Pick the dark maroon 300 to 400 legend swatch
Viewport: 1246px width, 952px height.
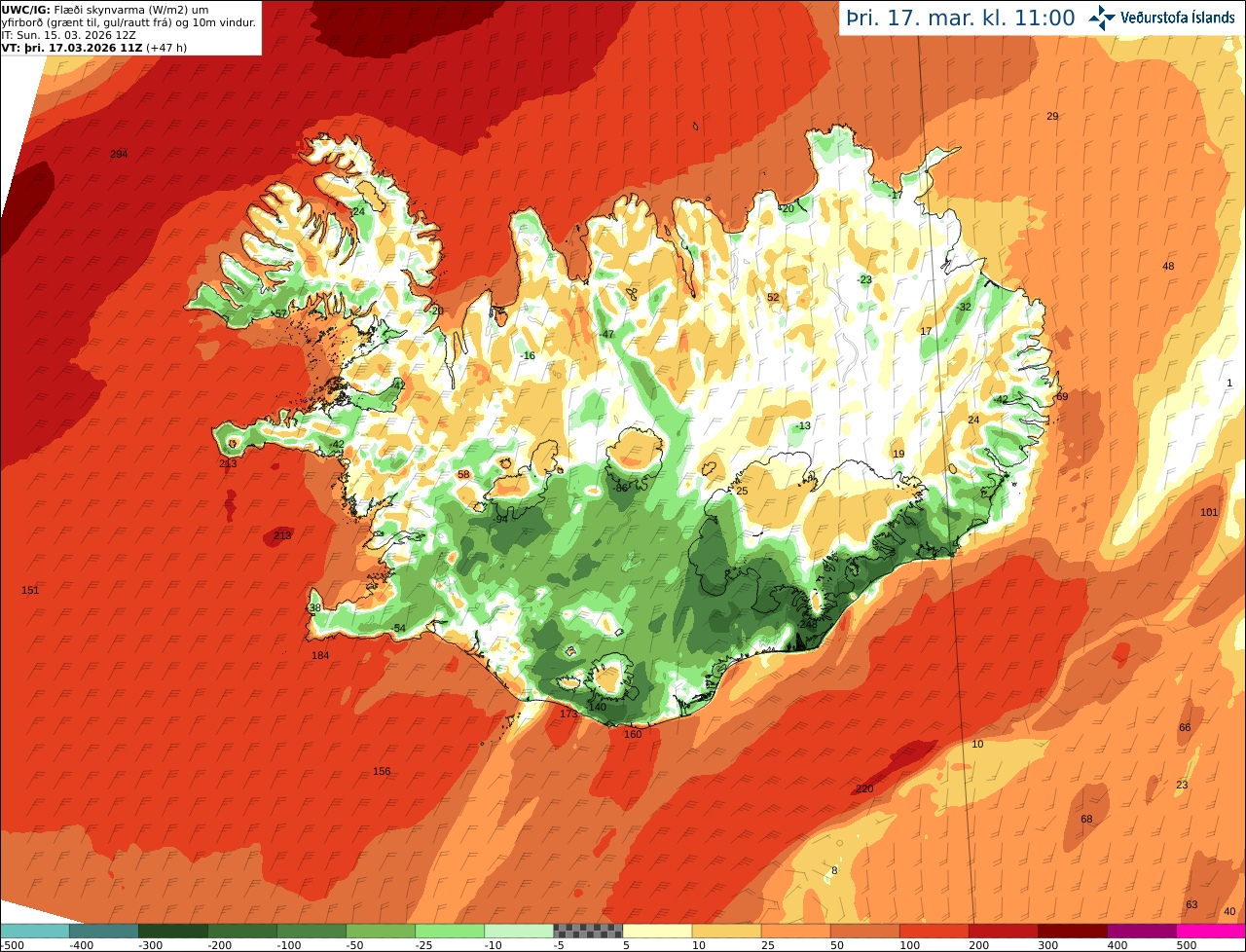[x=1072, y=931]
